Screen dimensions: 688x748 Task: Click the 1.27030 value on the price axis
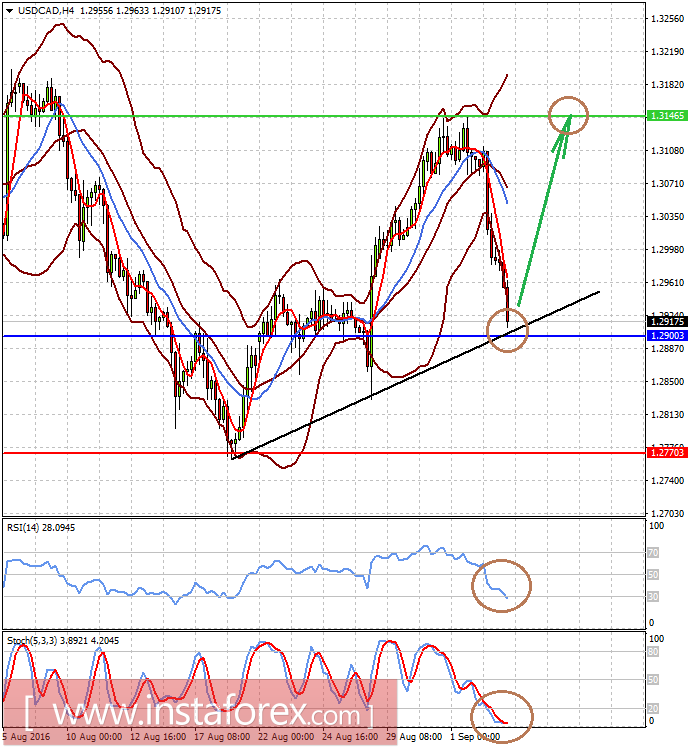coord(667,514)
